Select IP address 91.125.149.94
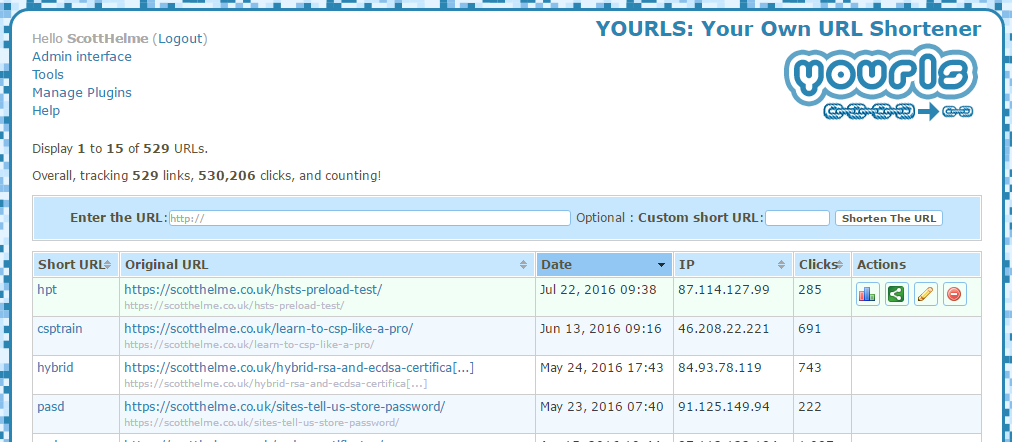 724,407
